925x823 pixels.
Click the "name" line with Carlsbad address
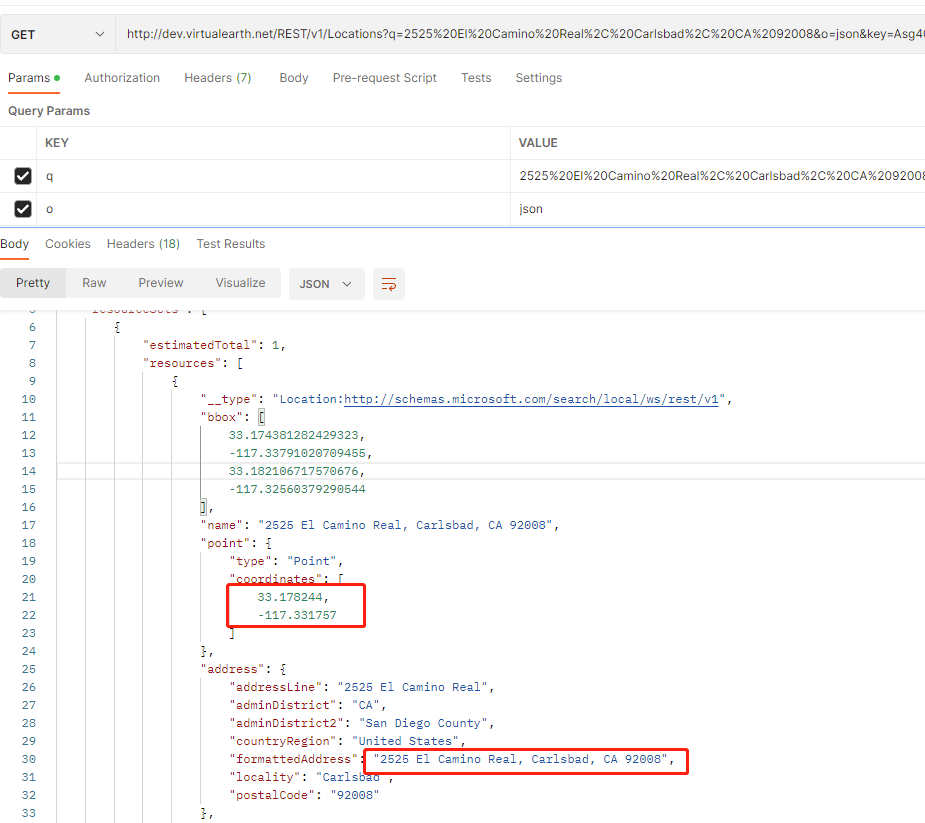[x=379, y=525]
